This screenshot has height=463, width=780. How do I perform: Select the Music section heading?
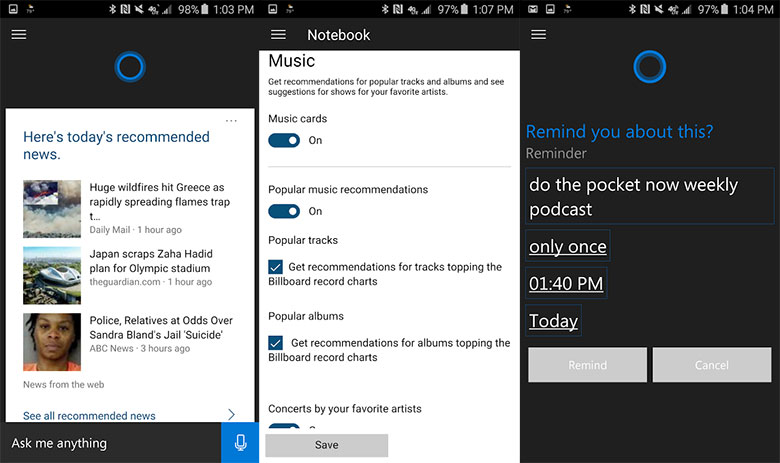(x=292, y=61)
